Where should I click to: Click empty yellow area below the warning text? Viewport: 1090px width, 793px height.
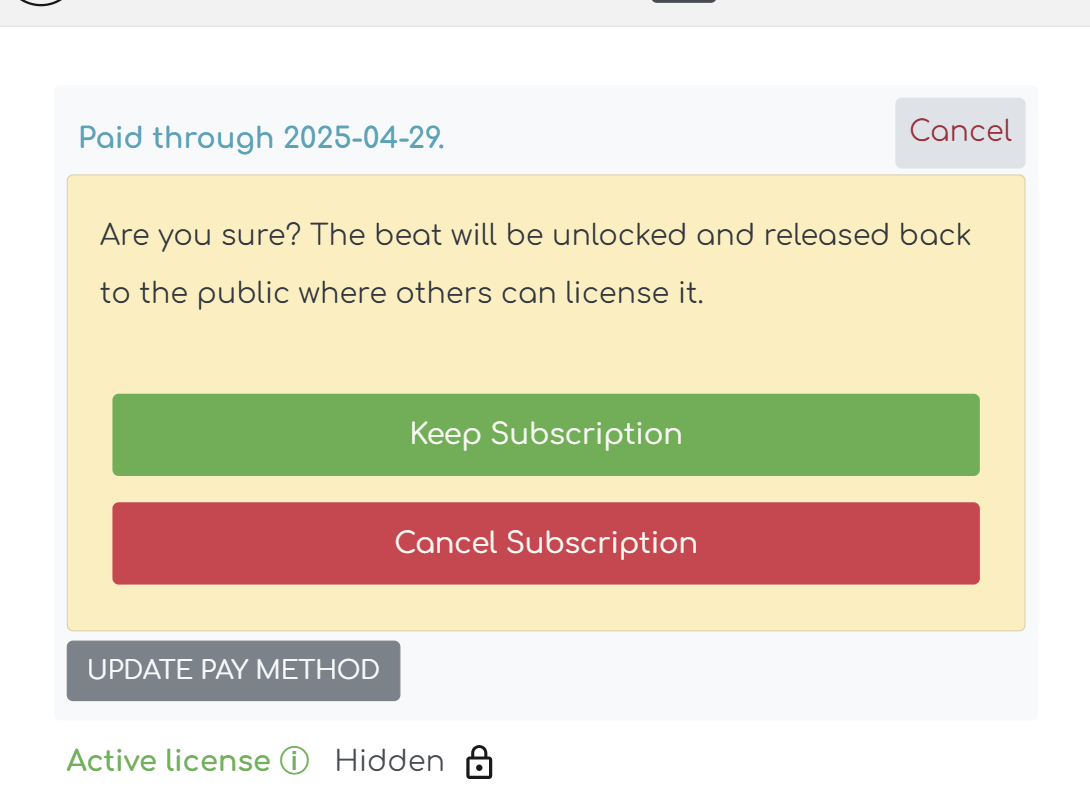tap(546, 352)
